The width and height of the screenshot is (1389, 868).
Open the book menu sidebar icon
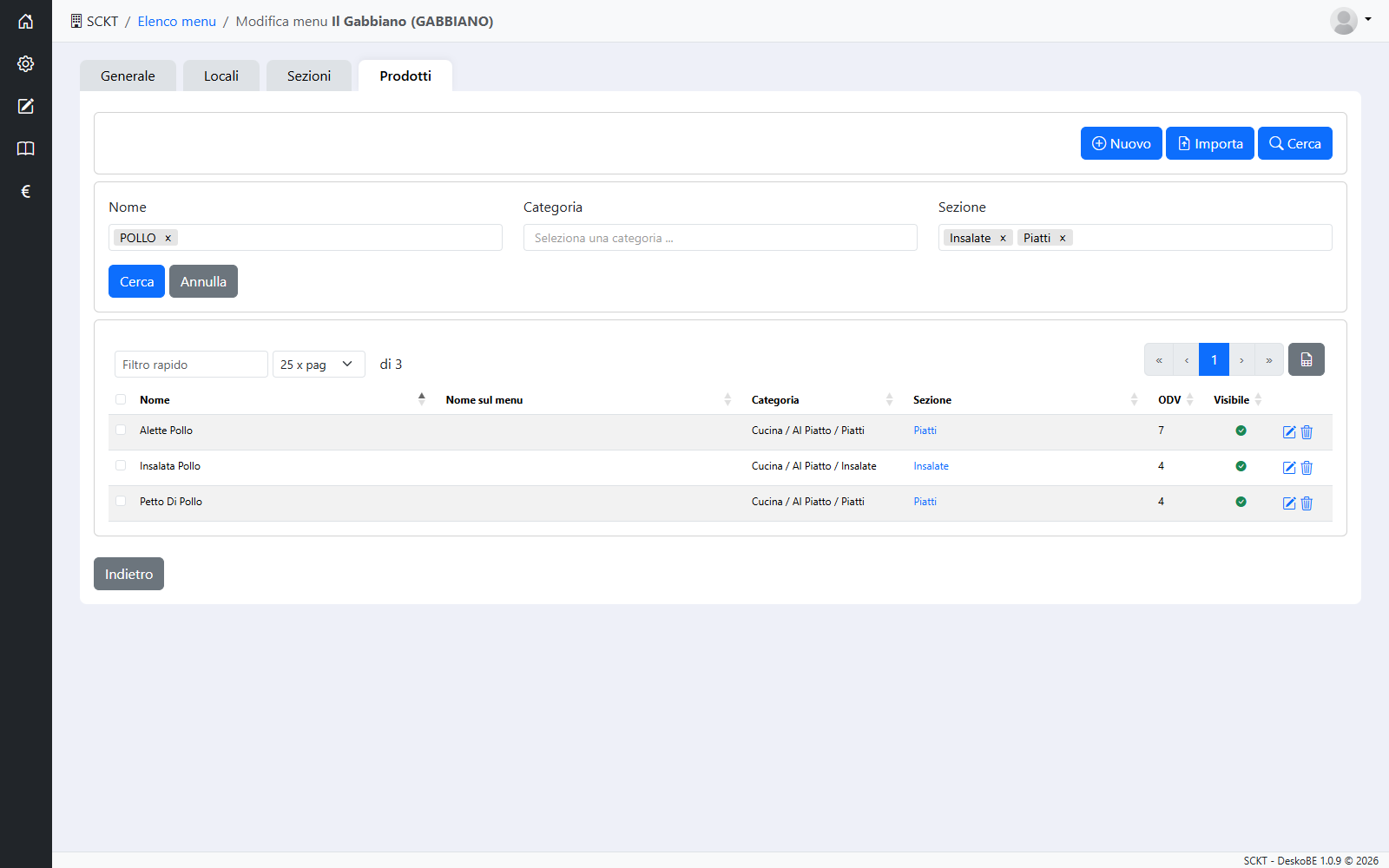pos(26,148)
